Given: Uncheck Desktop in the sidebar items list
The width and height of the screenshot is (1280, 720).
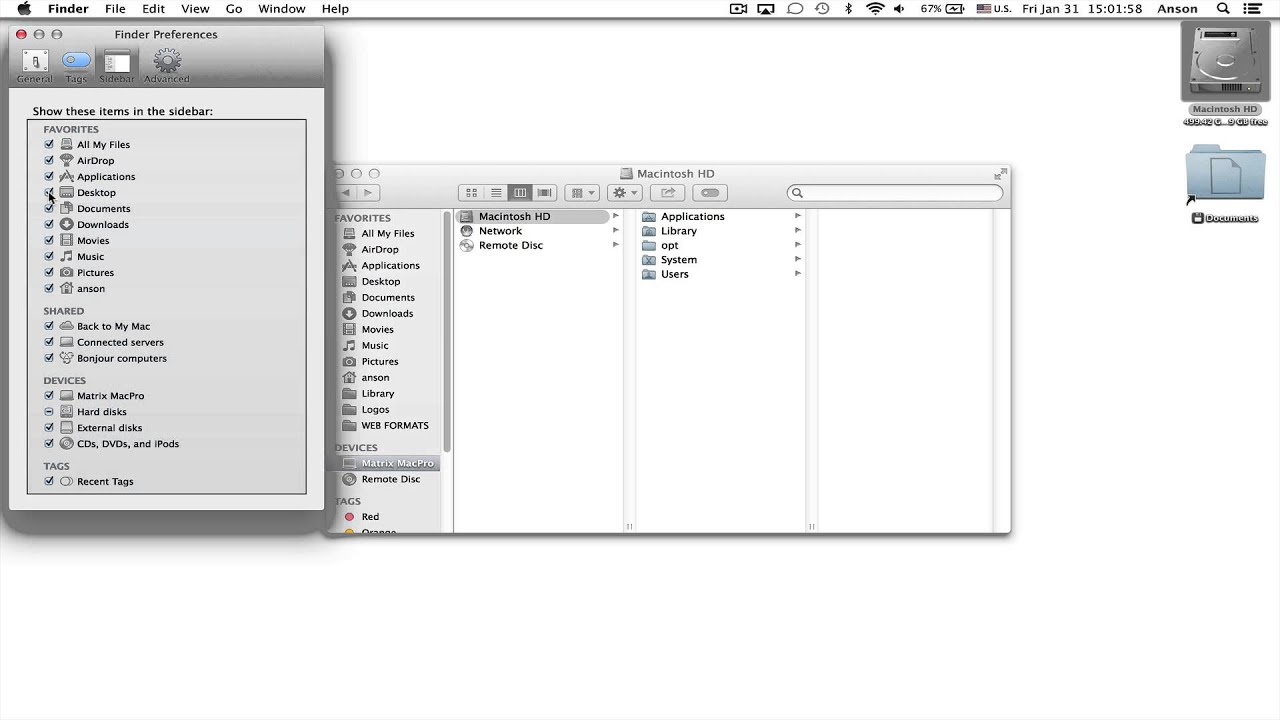Looking at the screenshot, I should coord(49,192).
